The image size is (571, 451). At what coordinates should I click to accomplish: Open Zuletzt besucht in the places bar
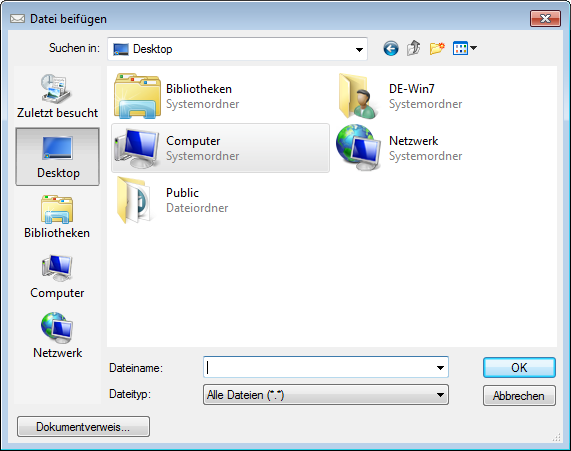click(x=57, y=96)
